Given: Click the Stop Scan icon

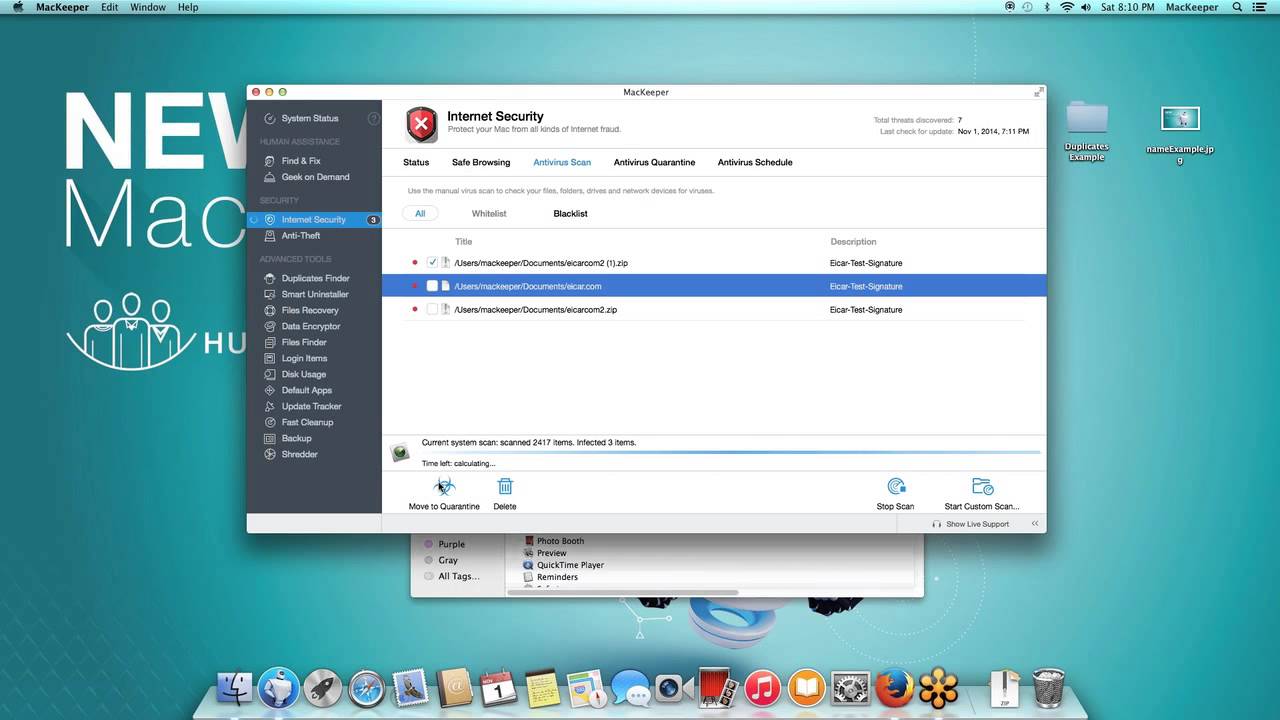Looking at the screenshot, I should coord(896,486).
